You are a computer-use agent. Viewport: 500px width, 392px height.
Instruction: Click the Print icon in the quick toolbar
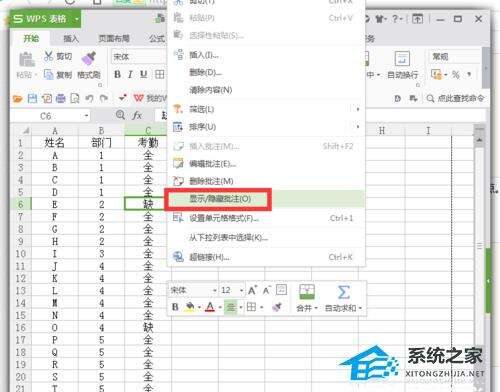tap(60, 98)
